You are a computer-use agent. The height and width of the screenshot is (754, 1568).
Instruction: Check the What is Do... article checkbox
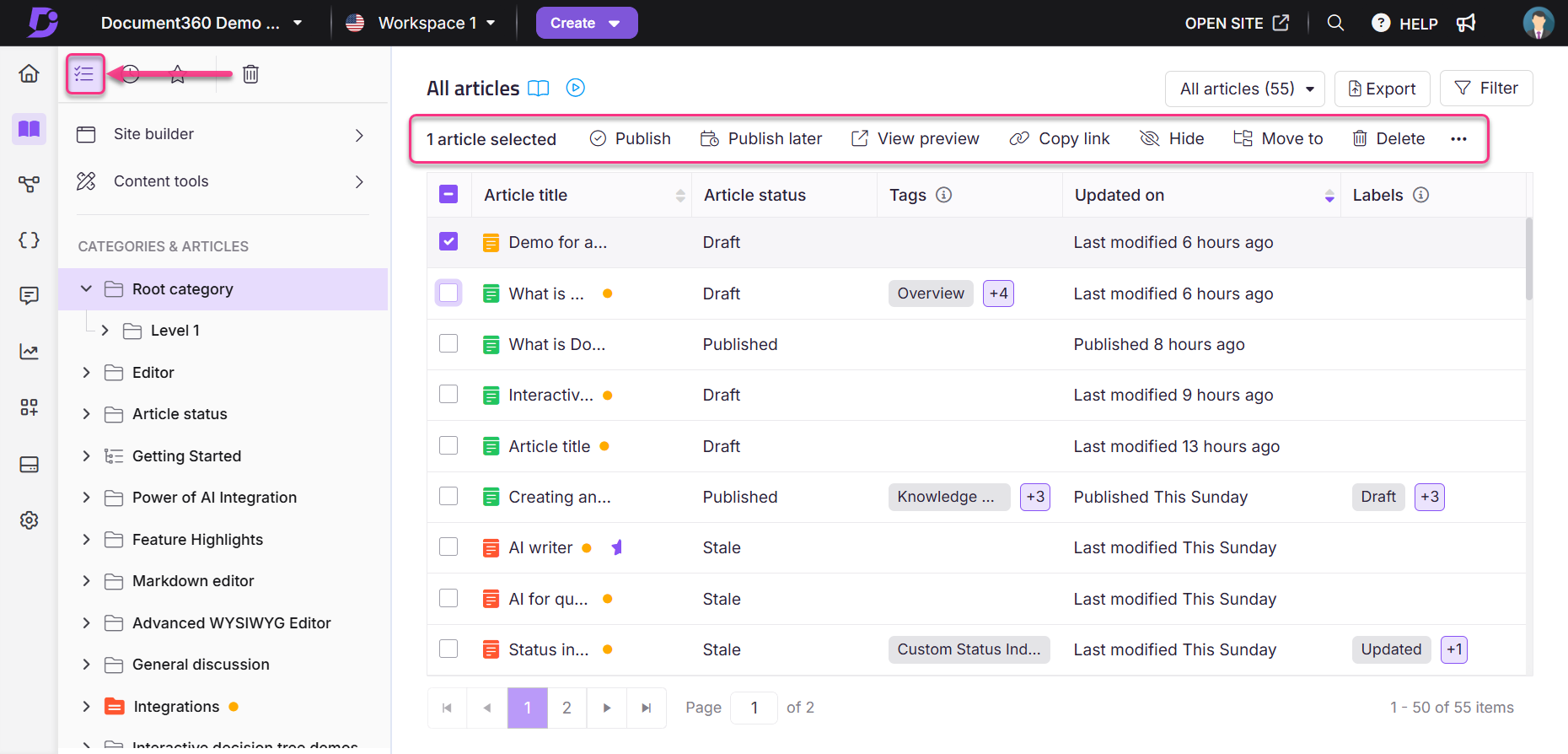pyautogui.click(x=448, y=343)
